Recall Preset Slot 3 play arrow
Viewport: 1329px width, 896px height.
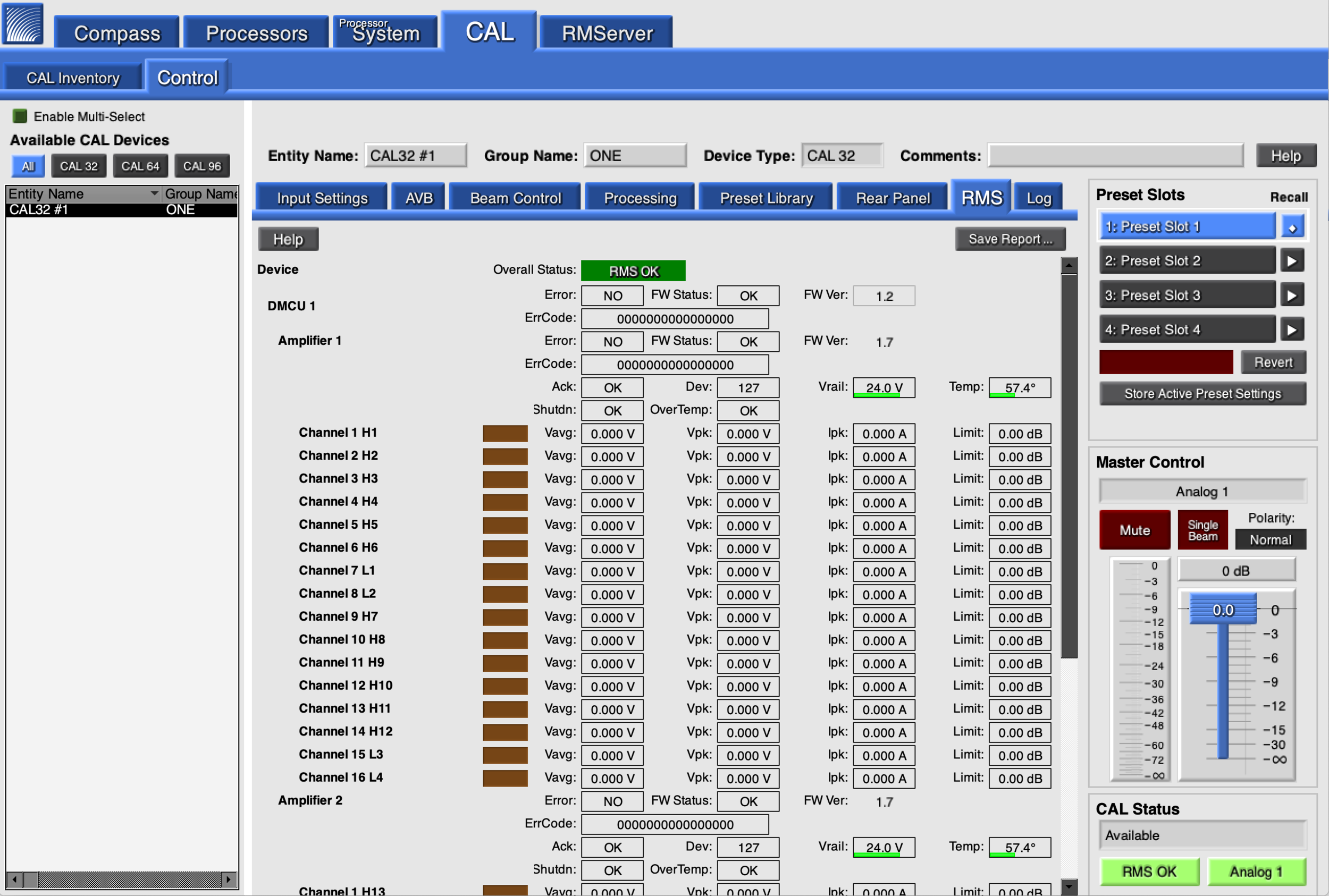click(x=1292, y=295)
